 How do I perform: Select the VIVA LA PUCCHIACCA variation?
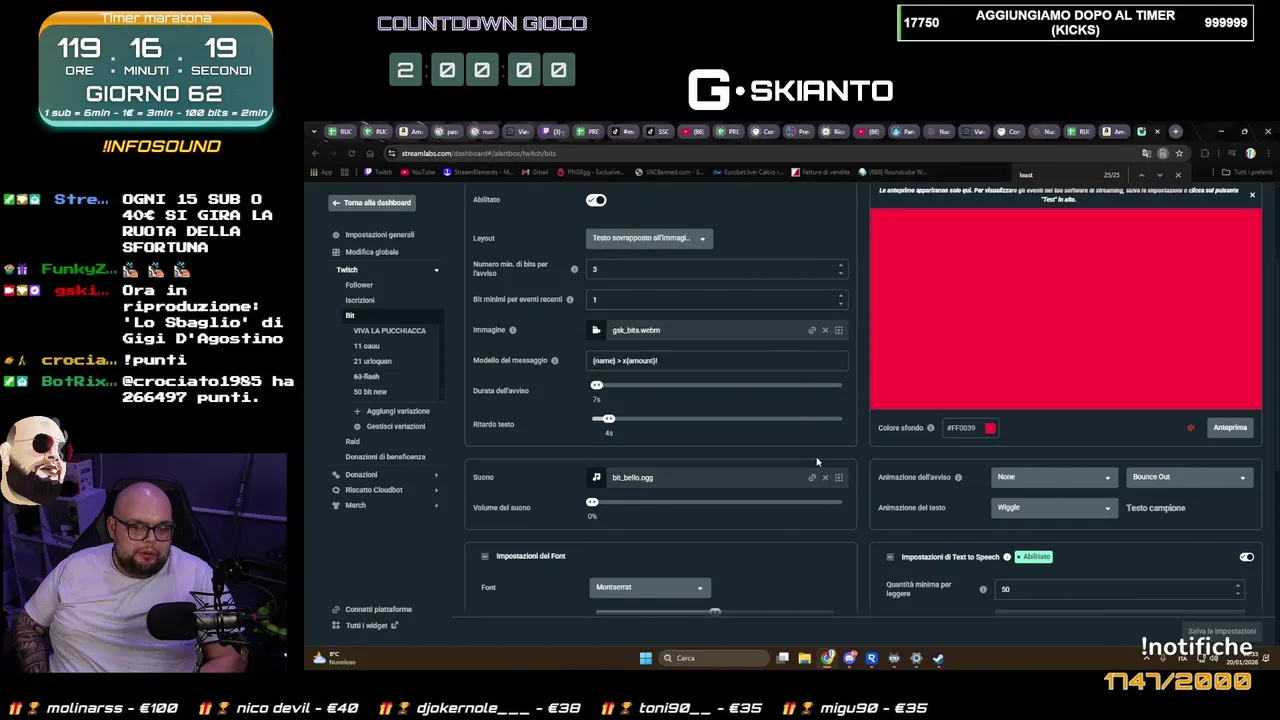pyautogui.click(x=389, y=331)
